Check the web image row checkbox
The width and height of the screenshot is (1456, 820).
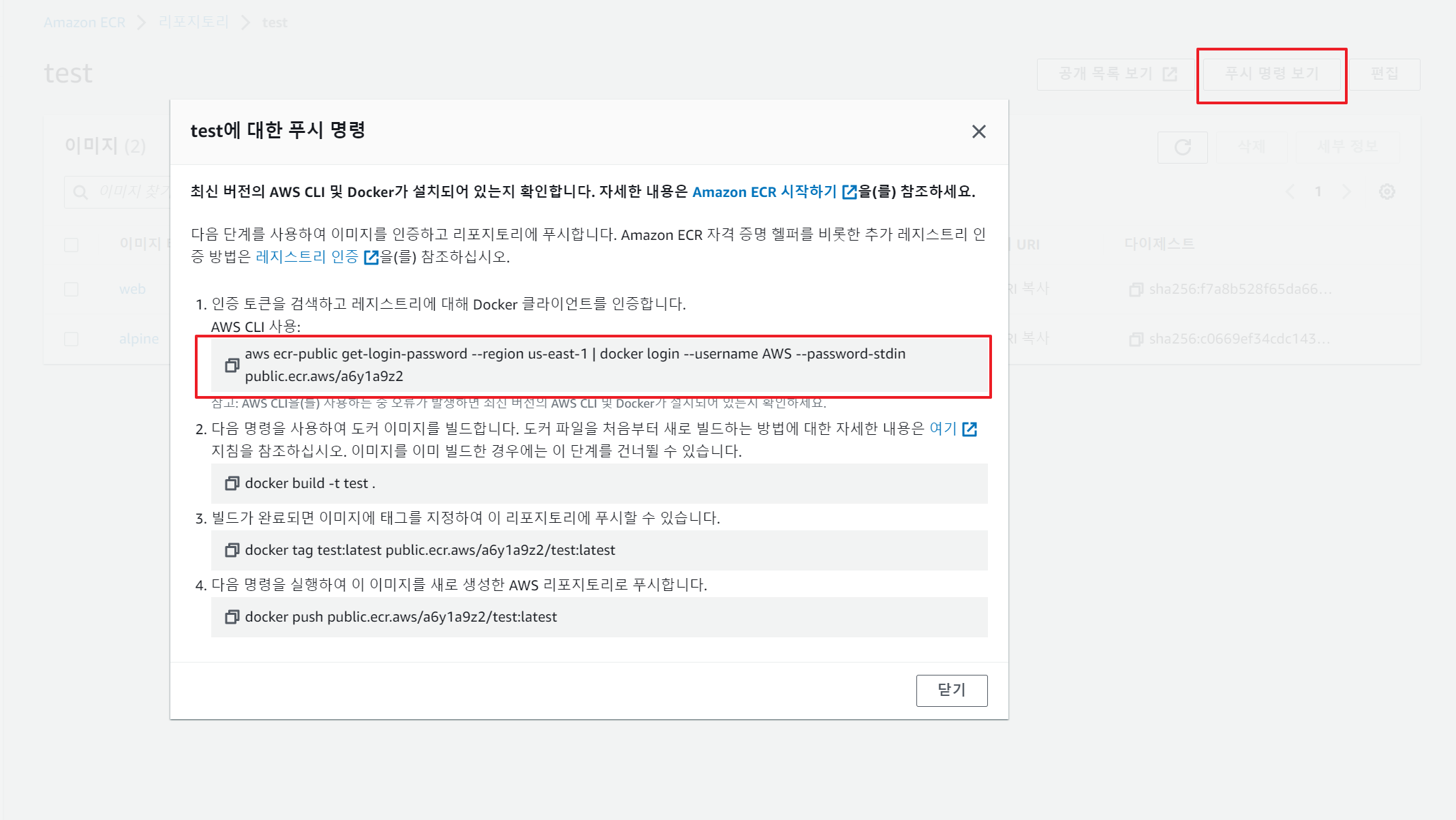tap(72, 290)
